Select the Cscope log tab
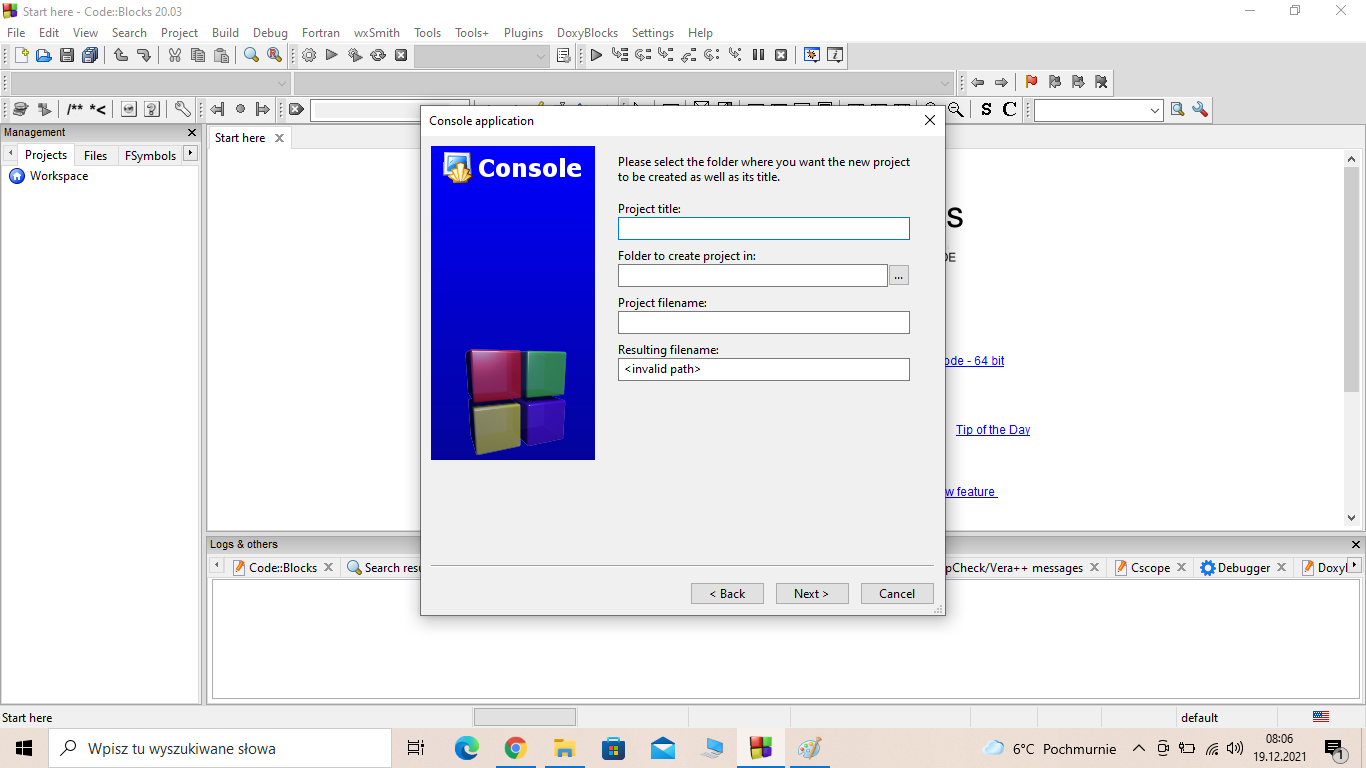Image resolution: width=1366 pixels, height=768 pixels. tap(1150, 567)
